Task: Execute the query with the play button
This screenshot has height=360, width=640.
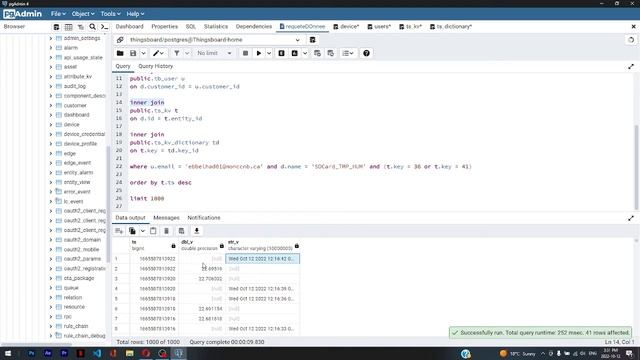Action: [x=259, y=53]
